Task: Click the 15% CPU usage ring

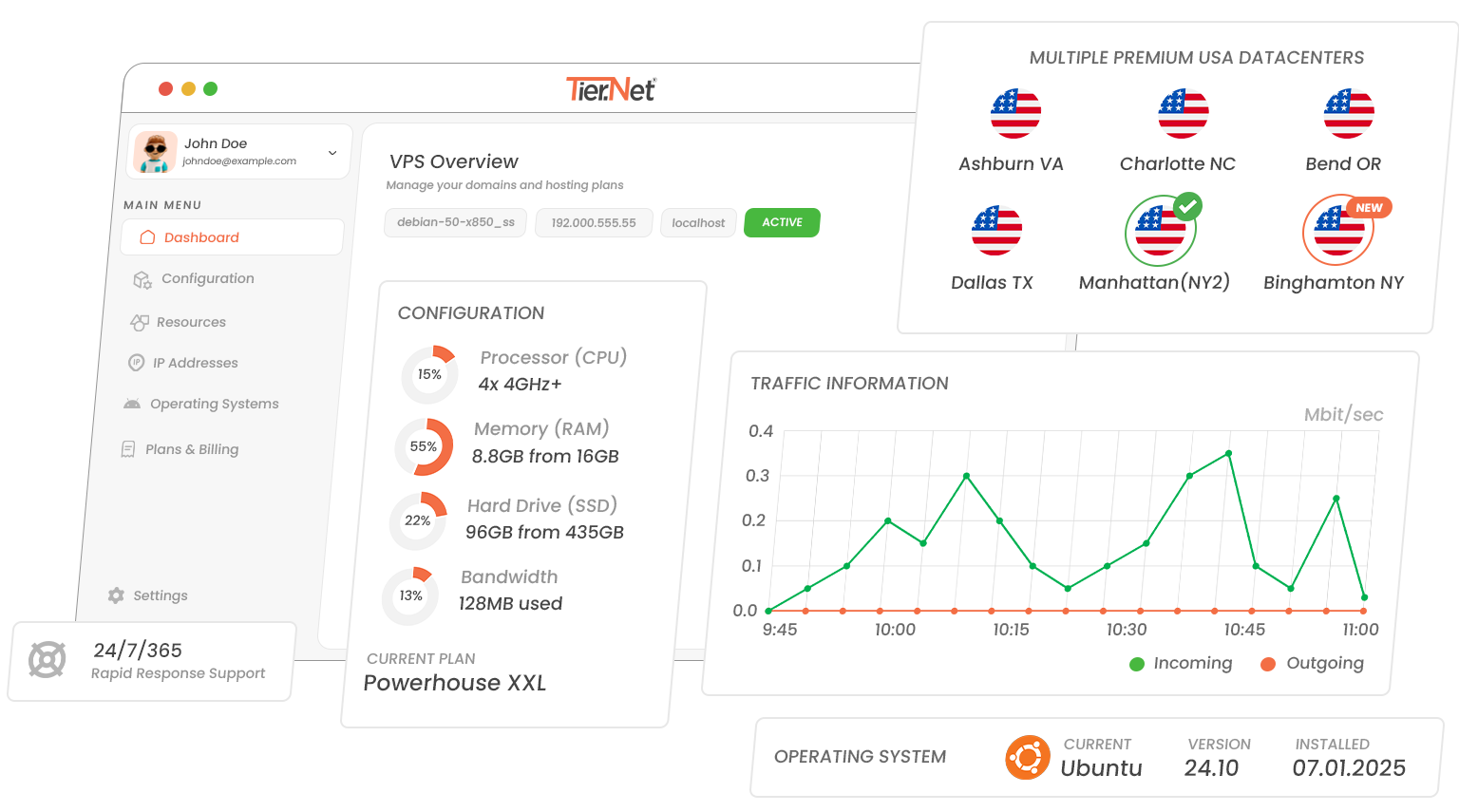Action: 429,374
